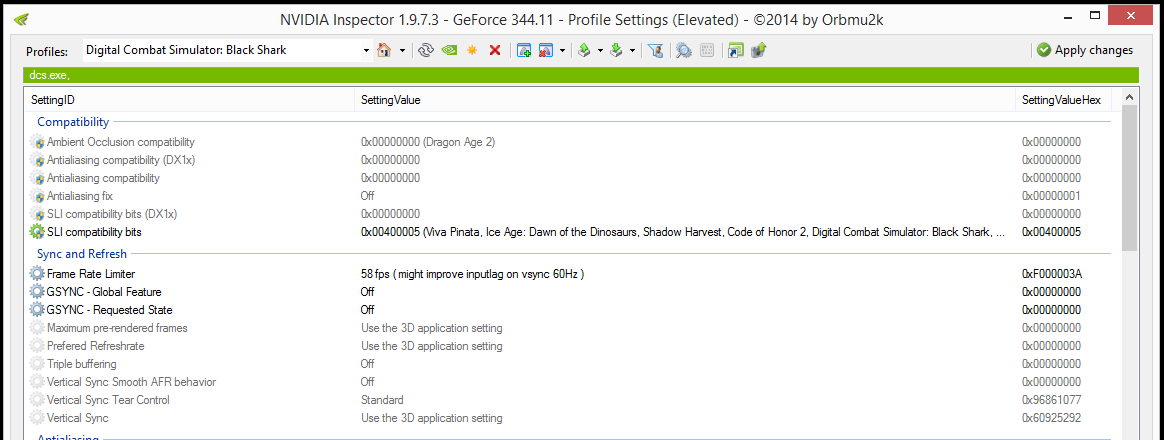Click the hex value 0x96861077
The height and width of the screenshot is (440, 1164).
(1052, 400)
